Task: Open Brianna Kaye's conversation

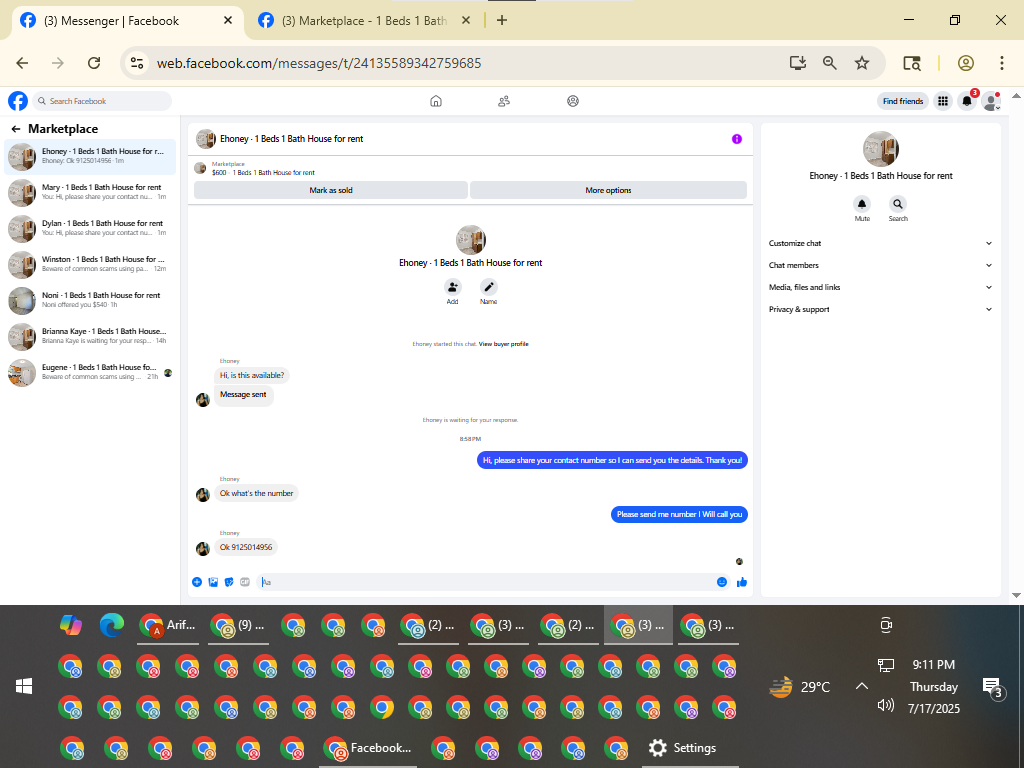Action: [x=90, y=336]
